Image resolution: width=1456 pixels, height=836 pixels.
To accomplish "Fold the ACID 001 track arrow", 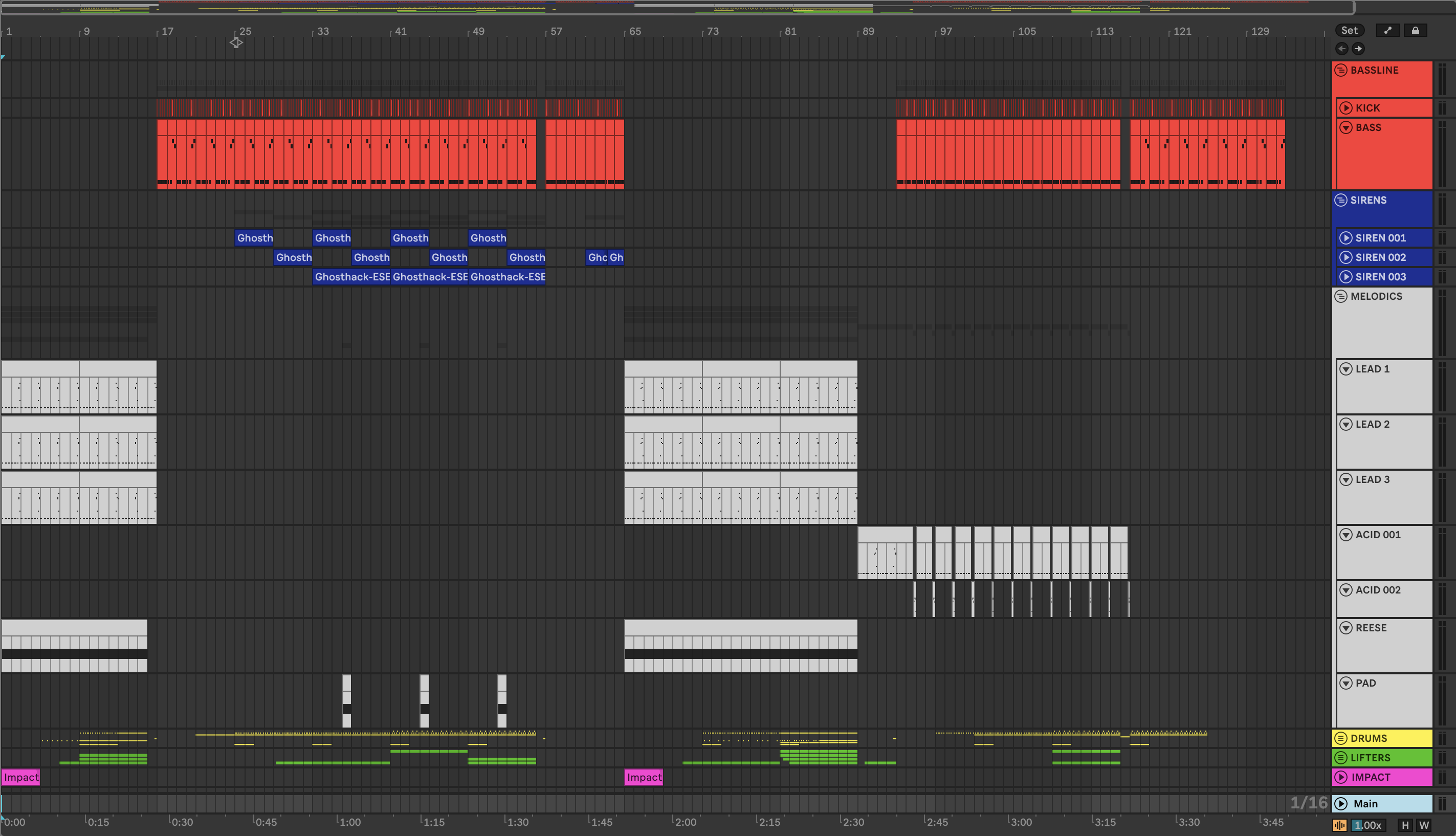I will click(x=1346, y=535).
